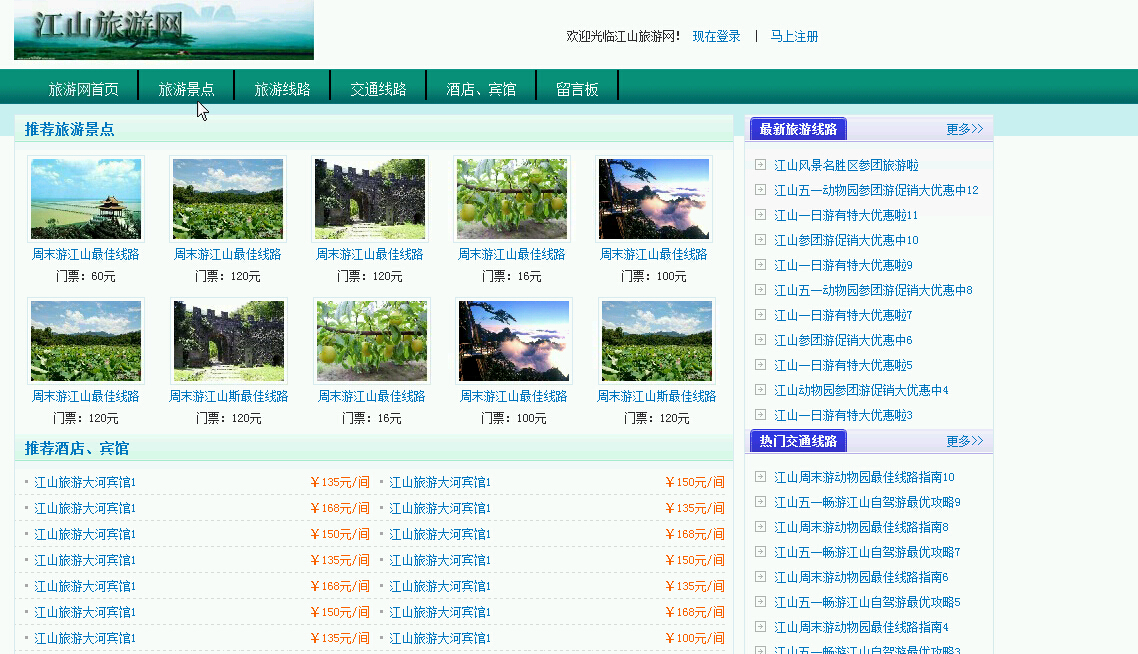Click the arrow icon beside 江山五一畅游江山自驾游最优攻略7
1138x654 pixels.
(x=760, y=552)
